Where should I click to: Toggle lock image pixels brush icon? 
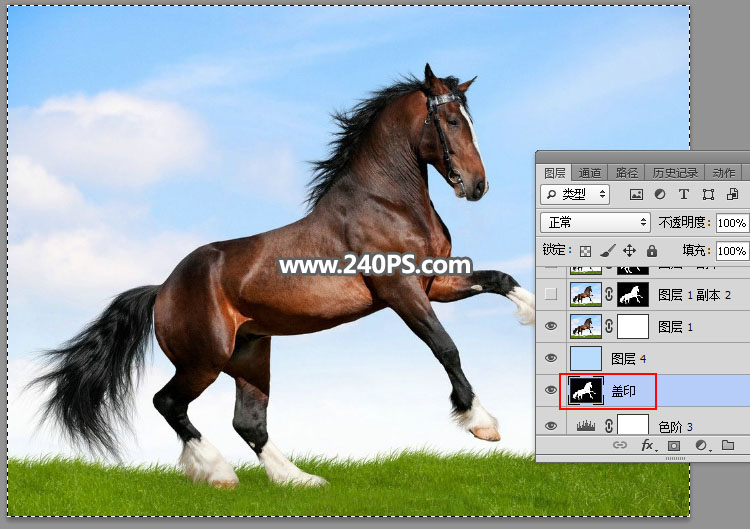[607, 251]
